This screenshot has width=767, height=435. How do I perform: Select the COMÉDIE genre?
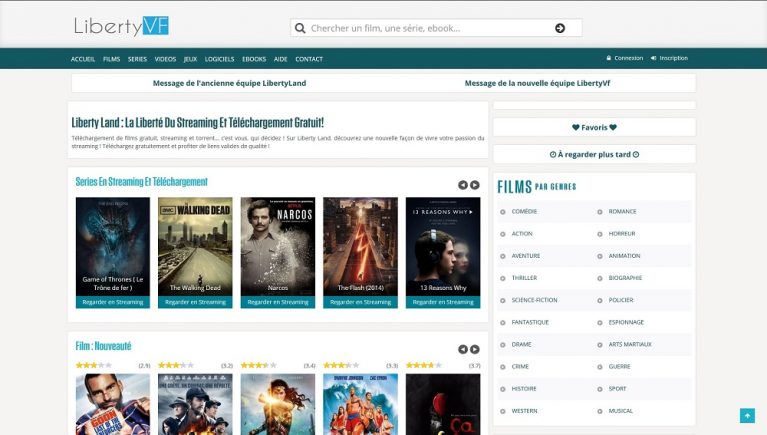(524, 211)
